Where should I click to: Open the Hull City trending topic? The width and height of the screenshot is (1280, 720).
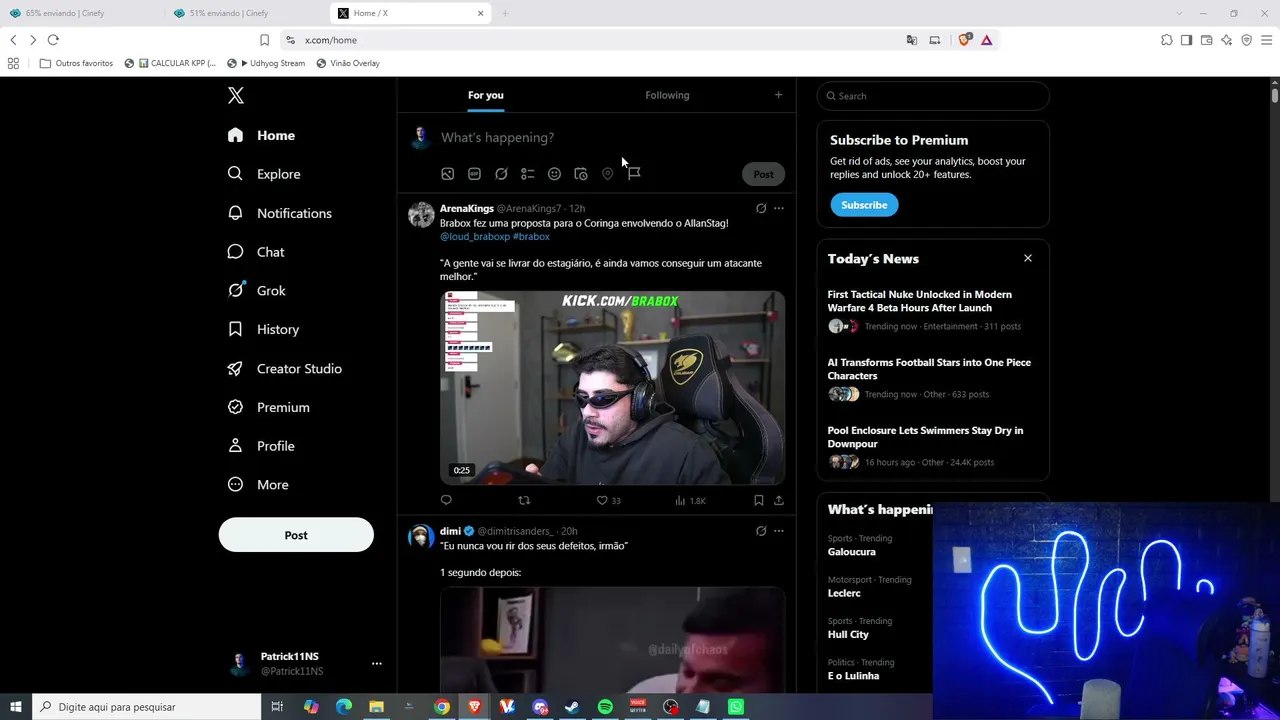tap(848, 635)
